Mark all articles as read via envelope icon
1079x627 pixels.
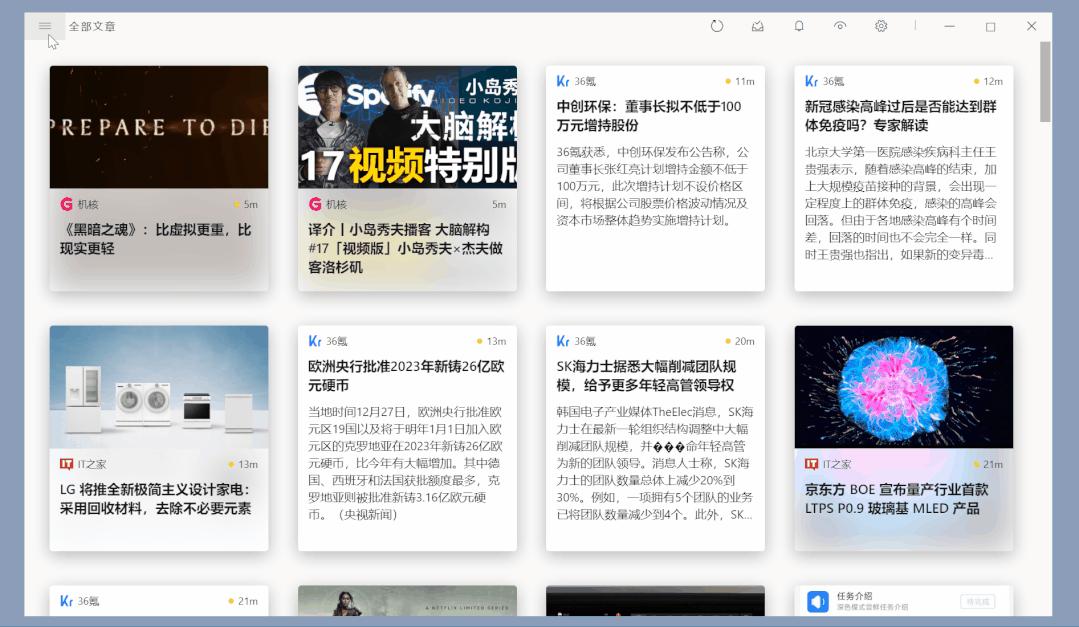click(757, 27)
